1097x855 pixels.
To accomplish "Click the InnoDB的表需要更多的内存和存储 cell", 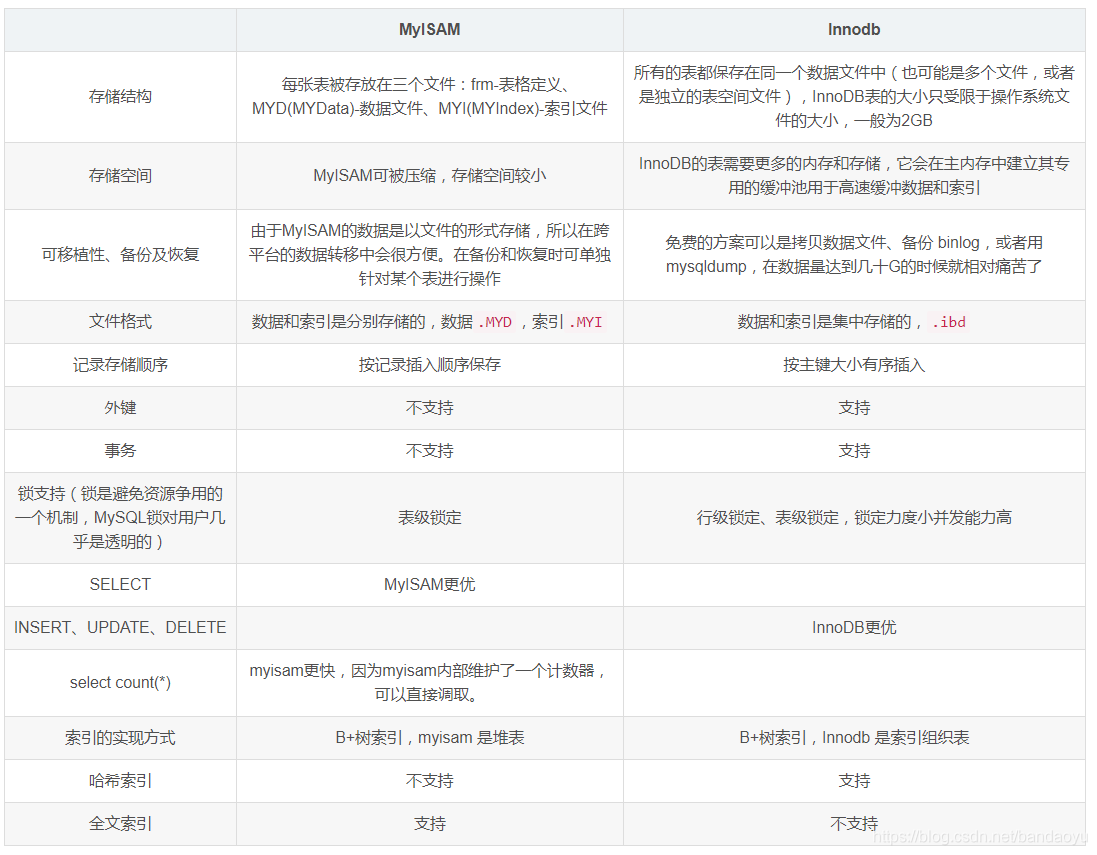I will click(854, 176).
